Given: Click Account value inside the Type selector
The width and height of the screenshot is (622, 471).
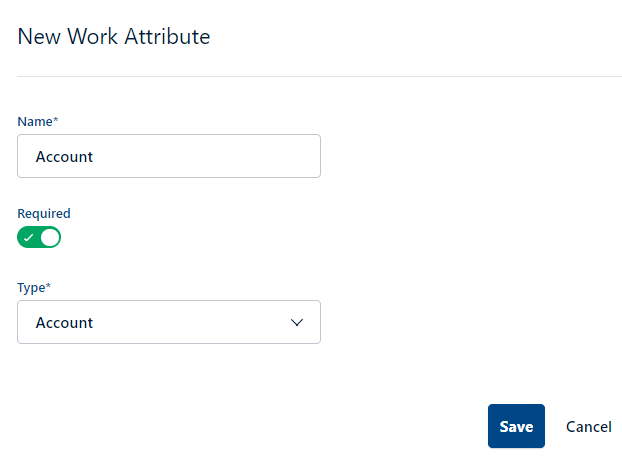Looking at the screenshot, I should [x=64, y=323].
